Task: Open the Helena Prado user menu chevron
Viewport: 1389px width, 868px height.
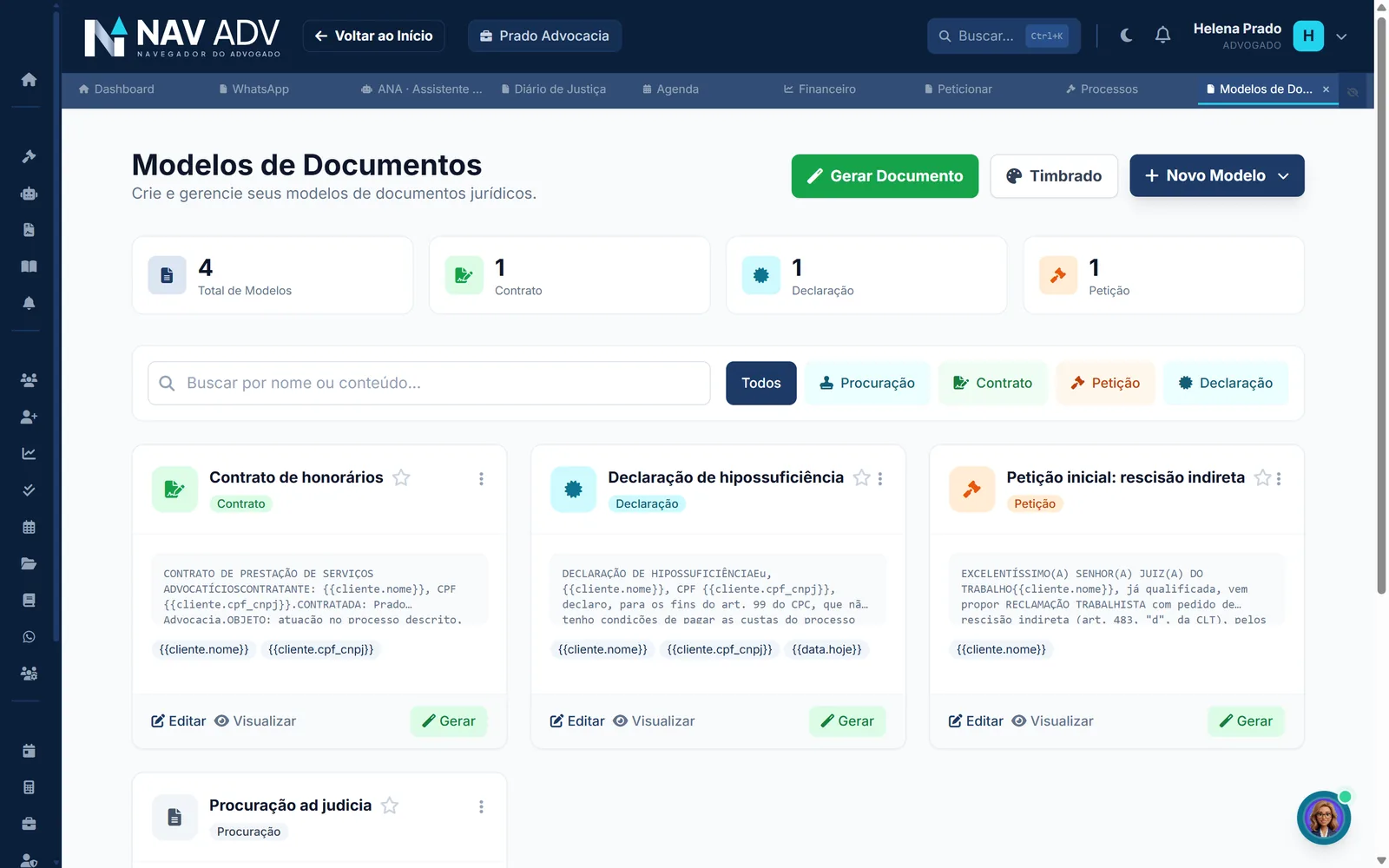Action: point(1341,36)
